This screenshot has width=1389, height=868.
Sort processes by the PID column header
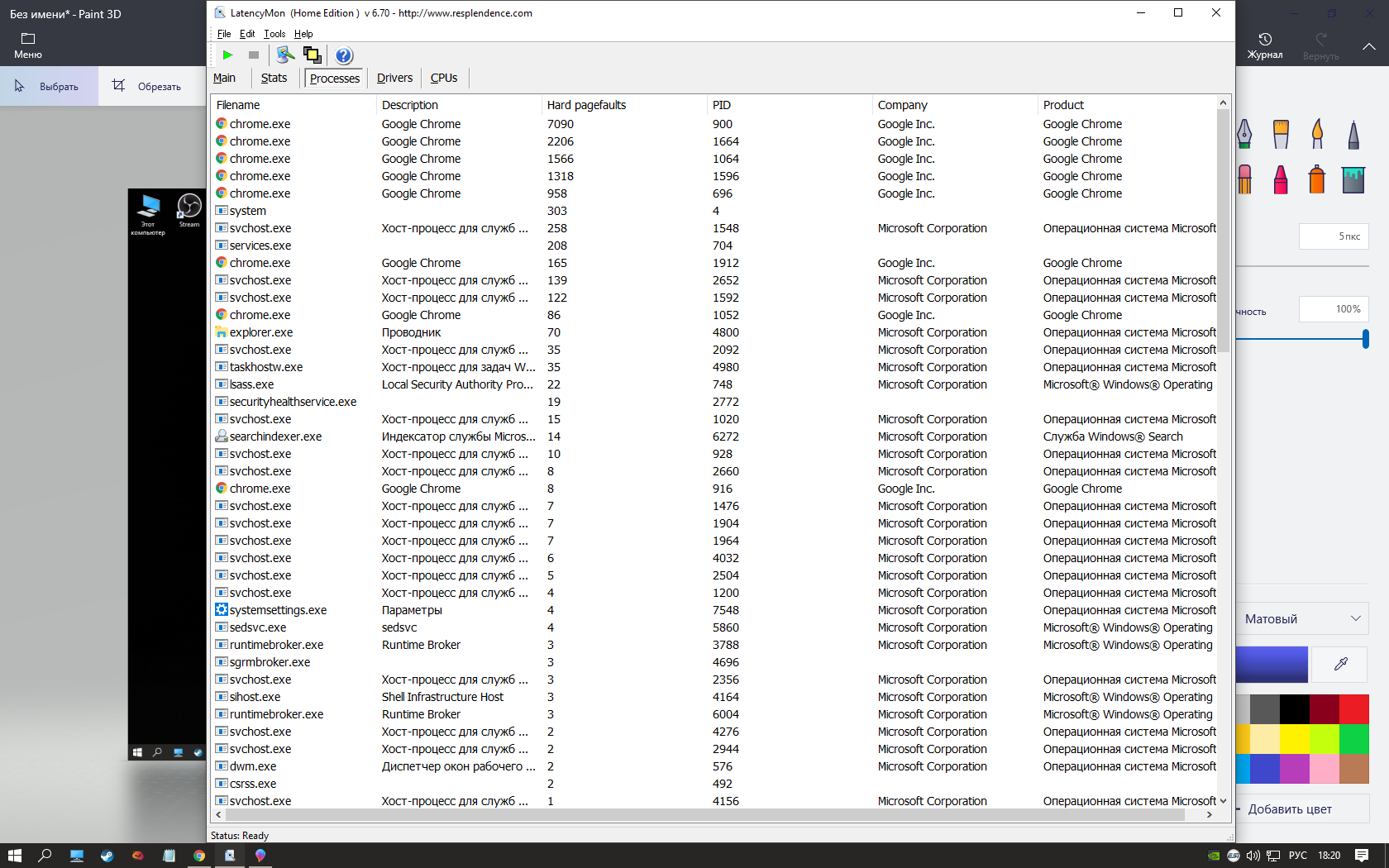[x=790, y=105]
